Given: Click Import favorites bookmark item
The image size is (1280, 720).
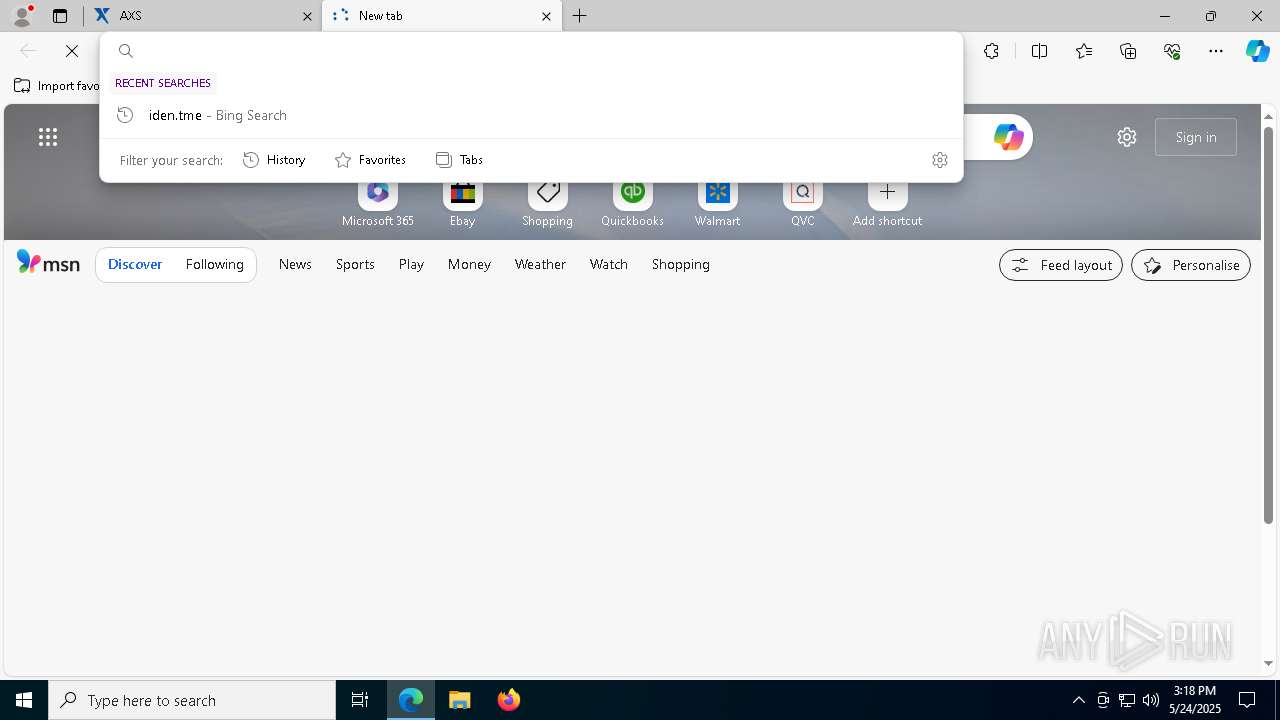Looking at the screenshot, I should pos(57,86).
